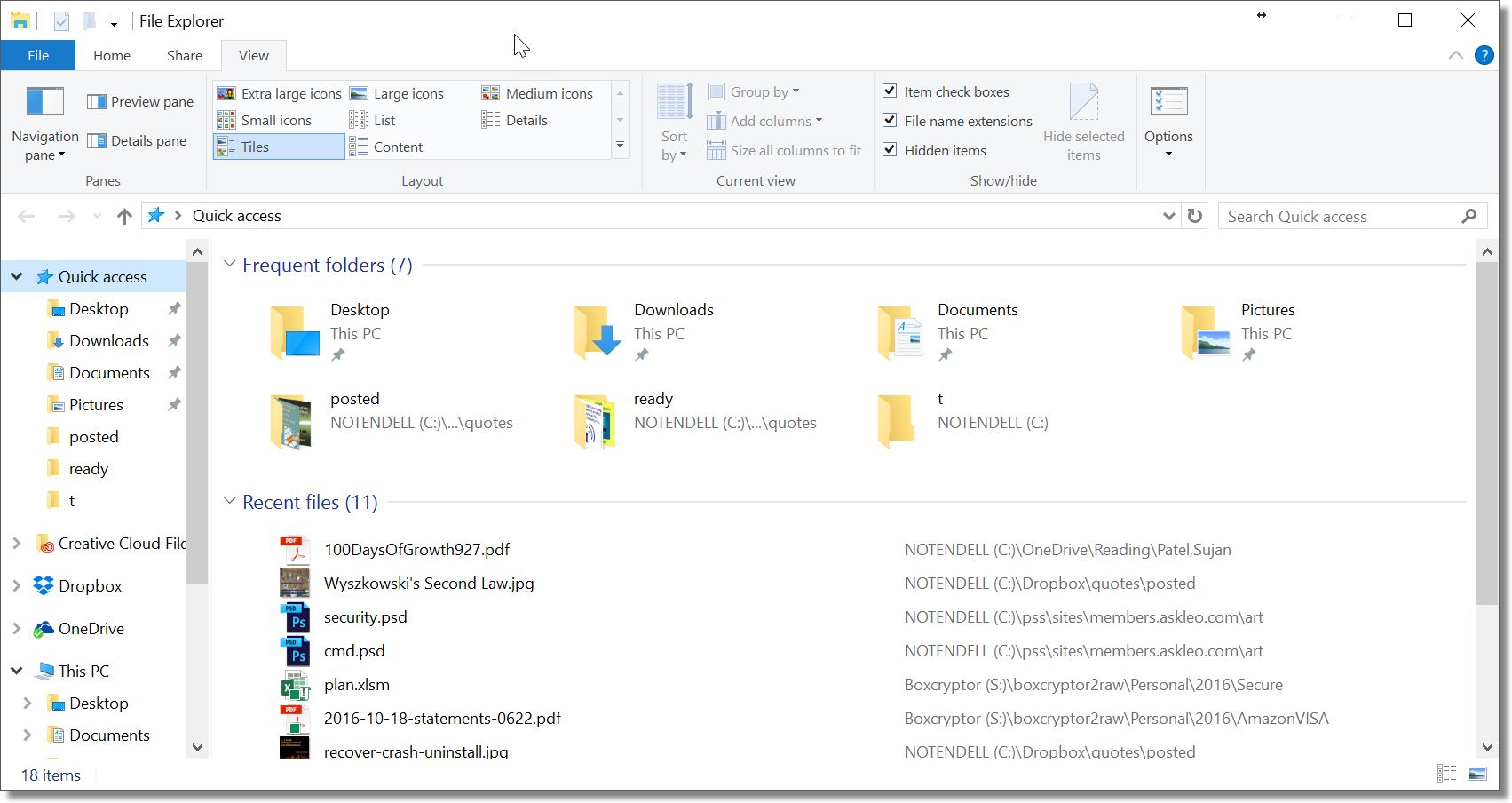Toggle File name extensions checkbox
Screen dimensions: 1512x803
tap(890, 120)
